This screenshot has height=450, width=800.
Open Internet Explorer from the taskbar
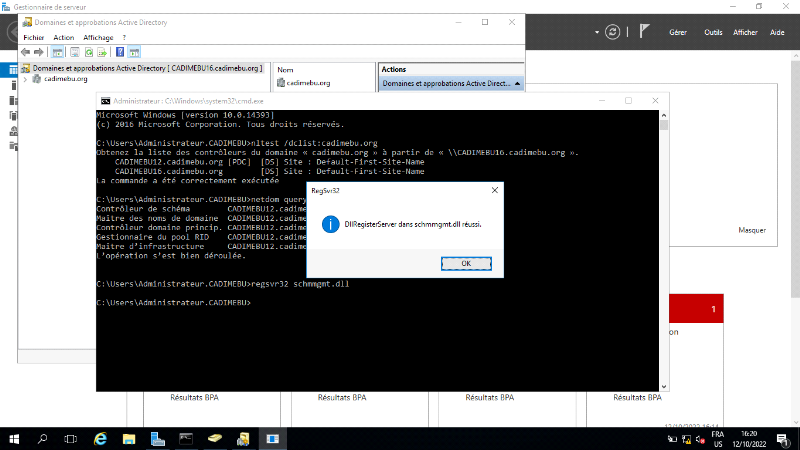point(100,438)
